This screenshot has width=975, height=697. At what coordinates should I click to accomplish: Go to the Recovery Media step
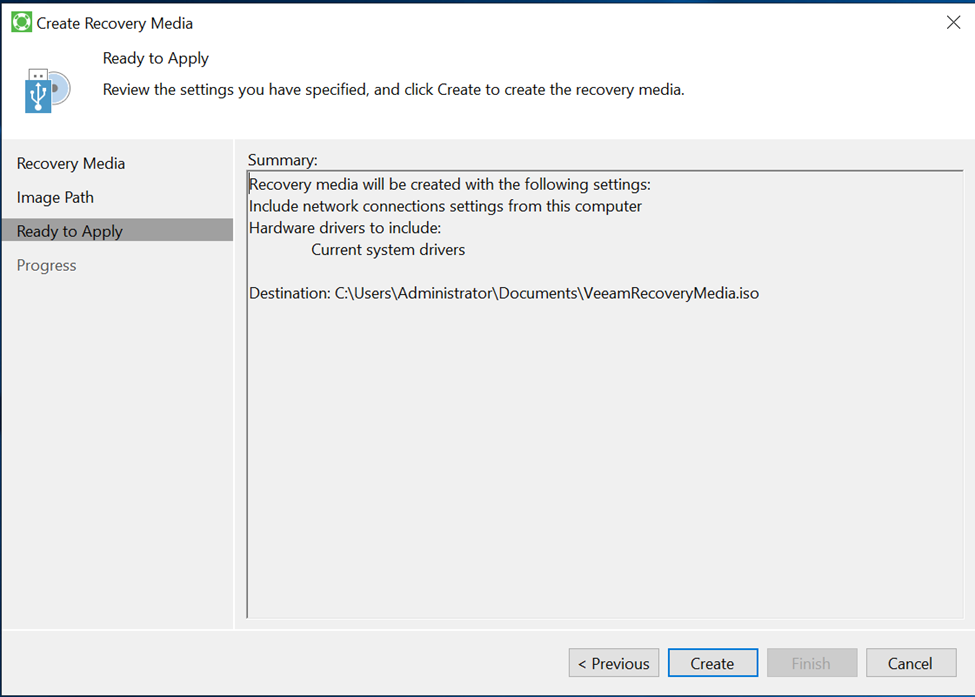71,163
